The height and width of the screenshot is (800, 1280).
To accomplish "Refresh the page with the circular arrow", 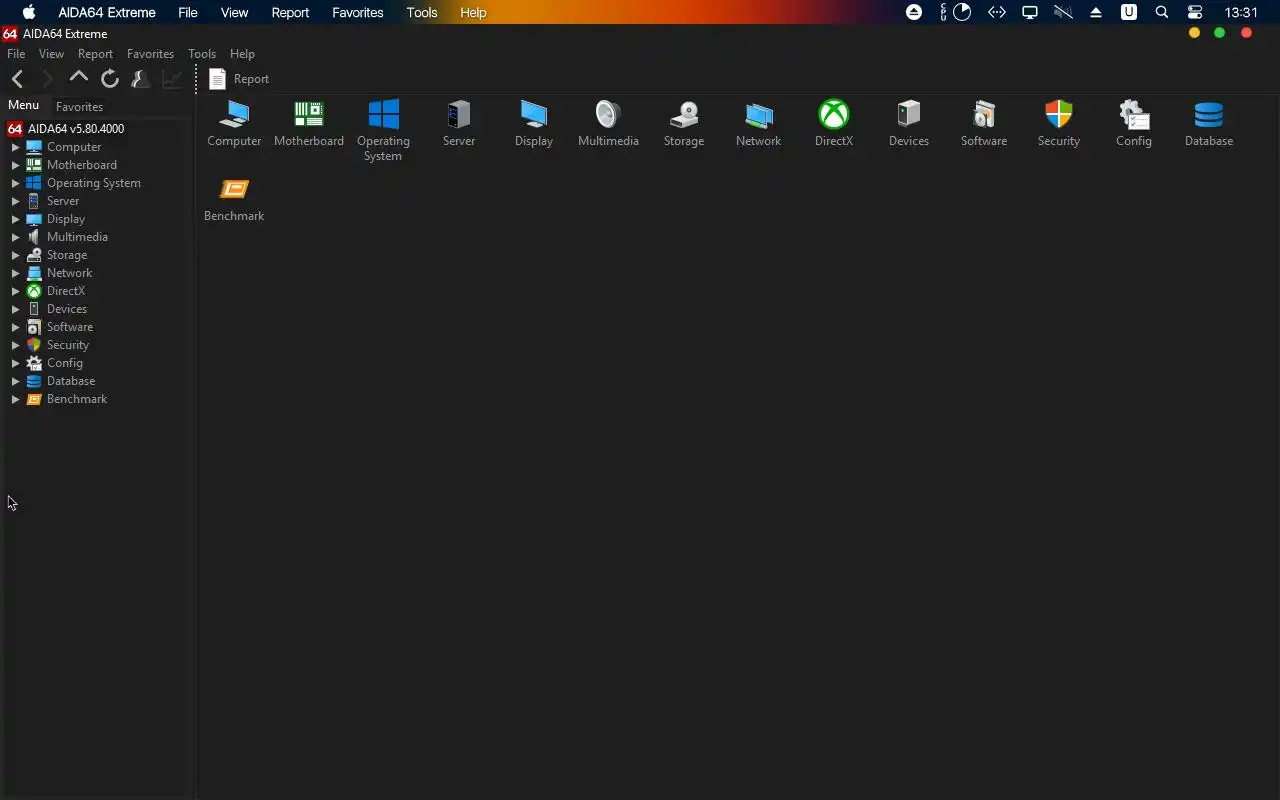I will pos(110,78).
